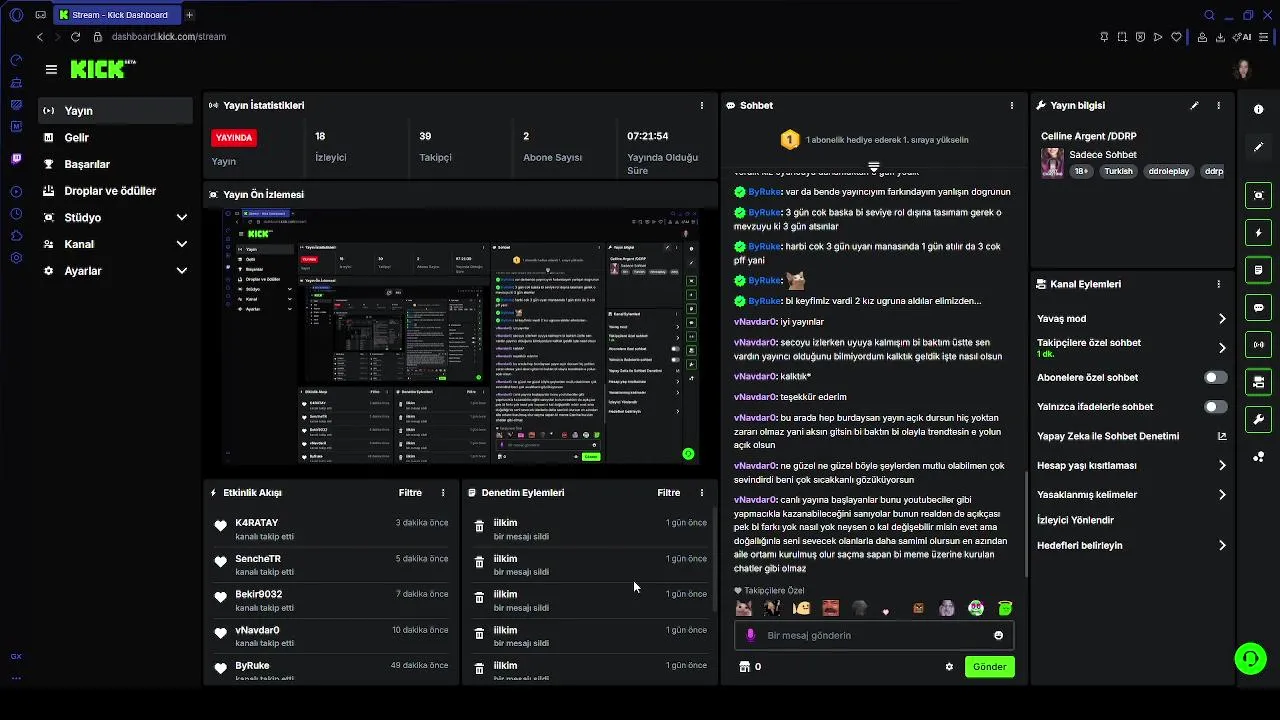The image size is (1280, 720).
Task: Click the red YAYINDA live badge
Action: [234, 138]
